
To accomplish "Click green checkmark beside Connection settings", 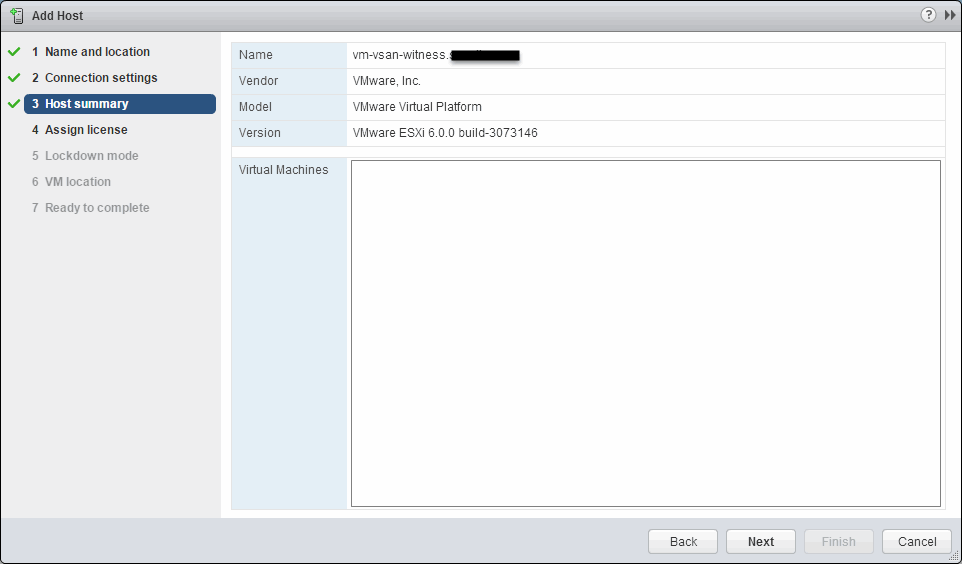I will click(14, 78).
